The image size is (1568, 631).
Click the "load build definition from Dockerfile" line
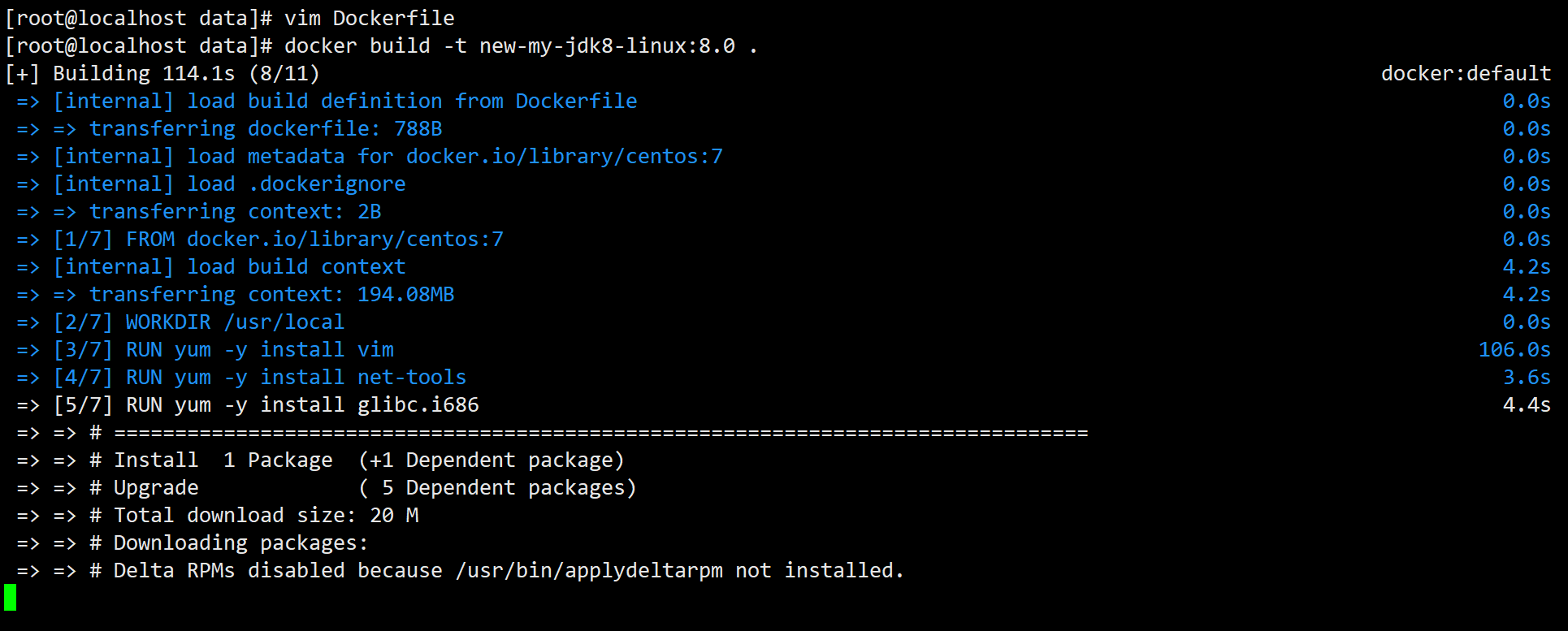coord(345,101)
